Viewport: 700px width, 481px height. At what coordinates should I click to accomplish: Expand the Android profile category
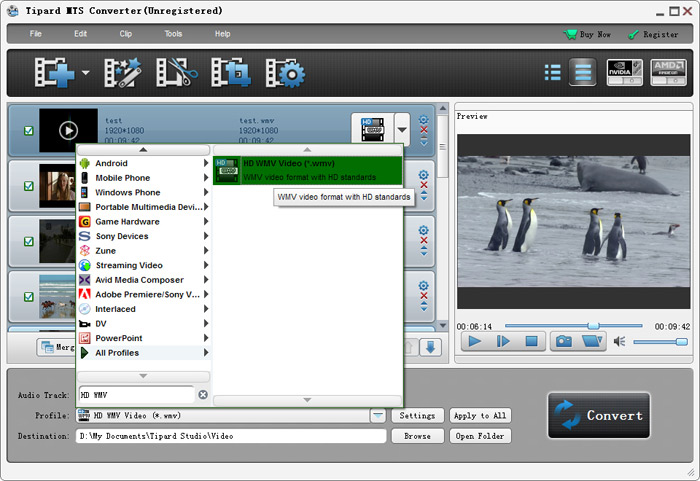click(x=144, y=163)
